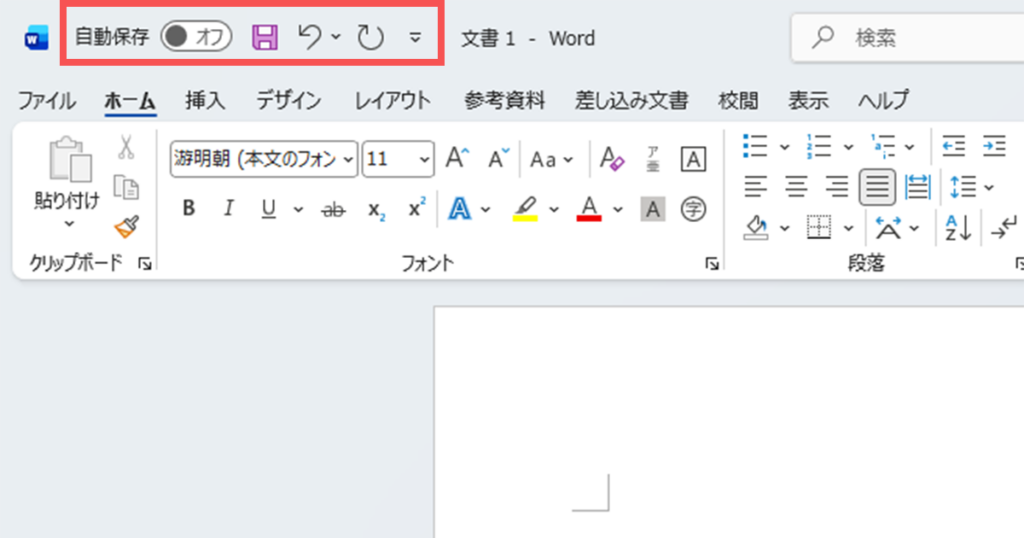Screen dimensions: 1024x538
Task: Click the Multilevel List icon
Action: tap(883, 146)
